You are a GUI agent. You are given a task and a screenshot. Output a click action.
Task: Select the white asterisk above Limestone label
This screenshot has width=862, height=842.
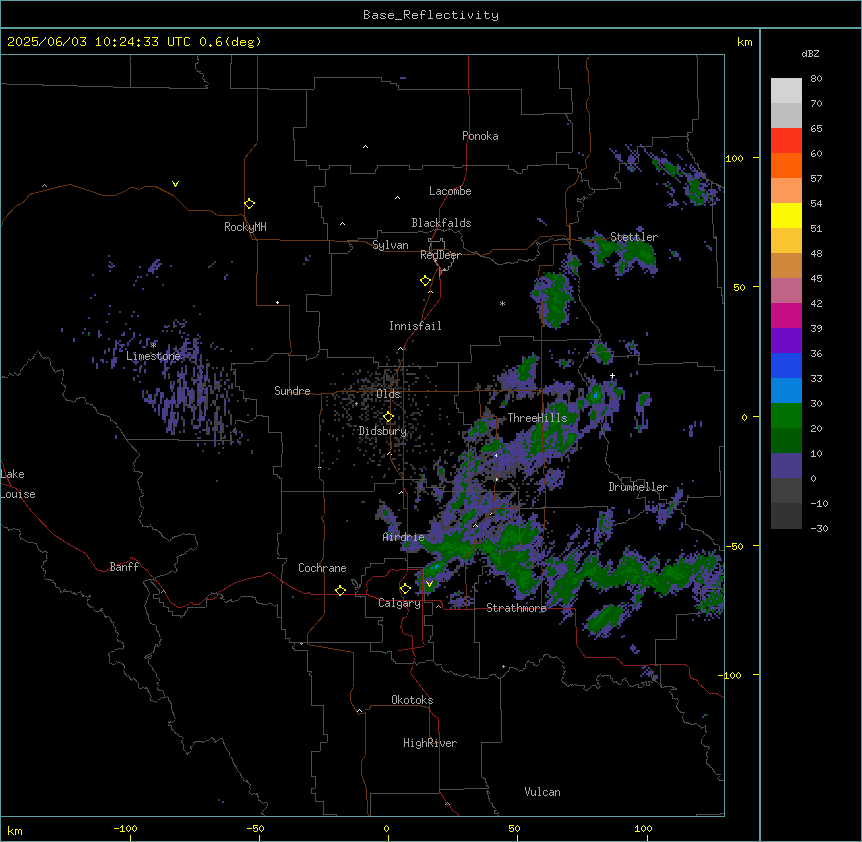[153, 345]
